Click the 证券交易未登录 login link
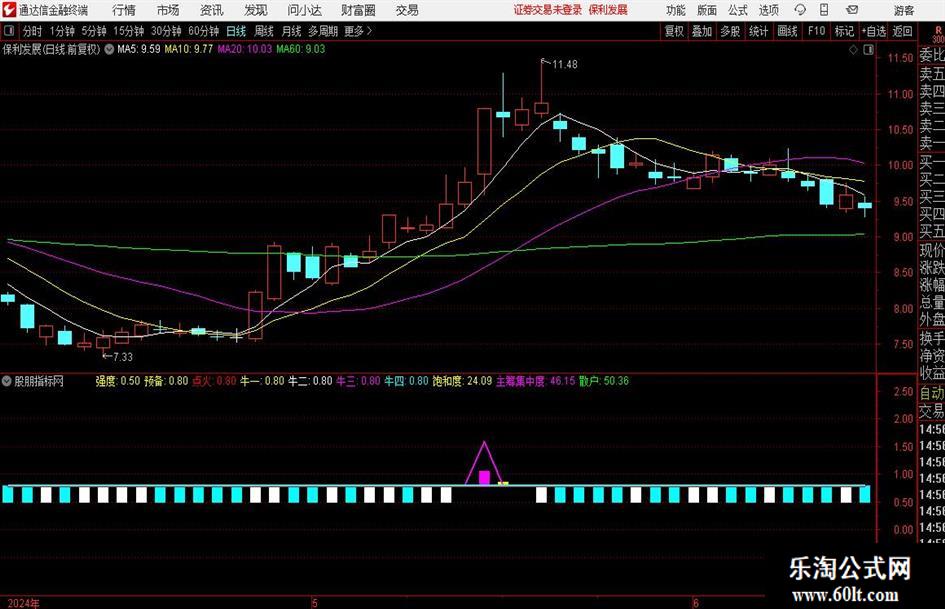 click(548, 10)
